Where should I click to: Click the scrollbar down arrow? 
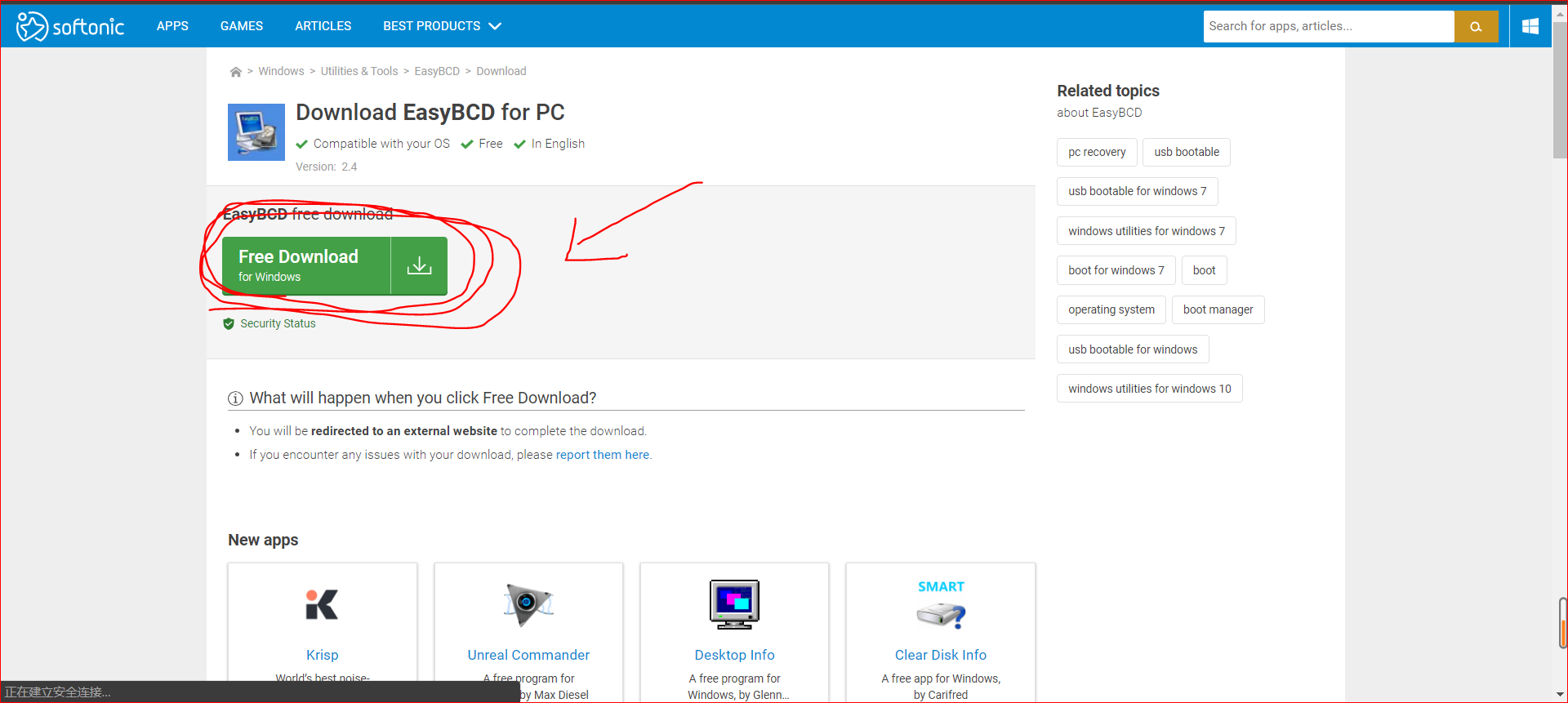[1560, 695]
